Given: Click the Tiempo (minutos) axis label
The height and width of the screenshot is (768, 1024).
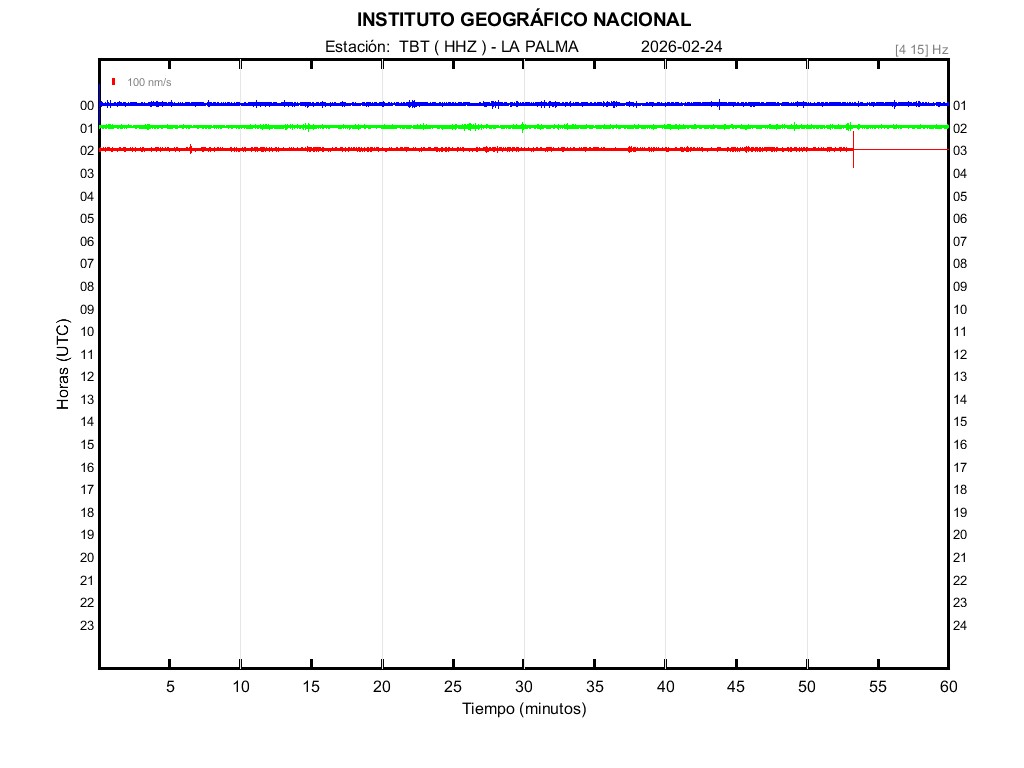Looking at the screenshot, I should pyautogui.click(x=524, y=709).
